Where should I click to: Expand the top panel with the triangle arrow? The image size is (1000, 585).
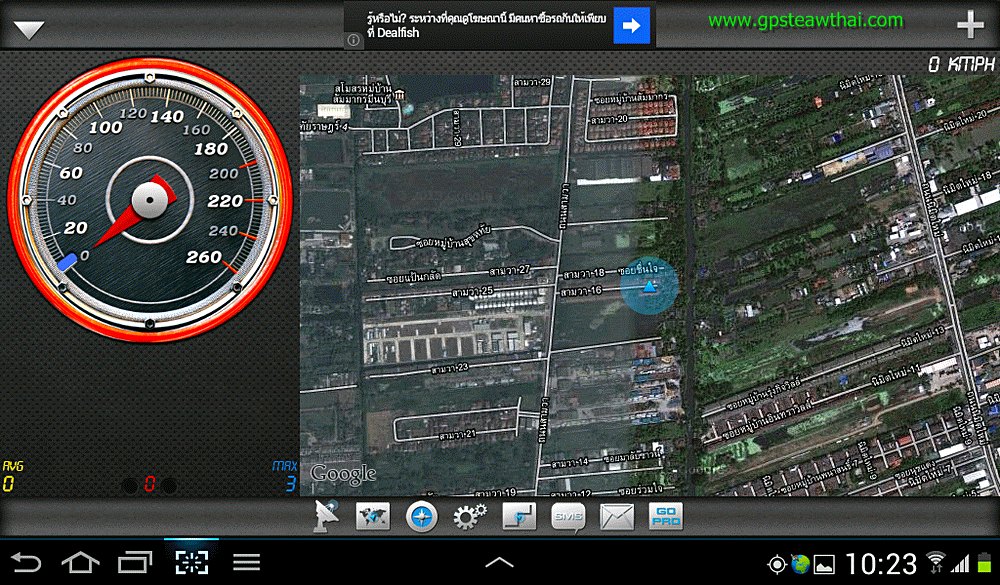tap(30, 27)
